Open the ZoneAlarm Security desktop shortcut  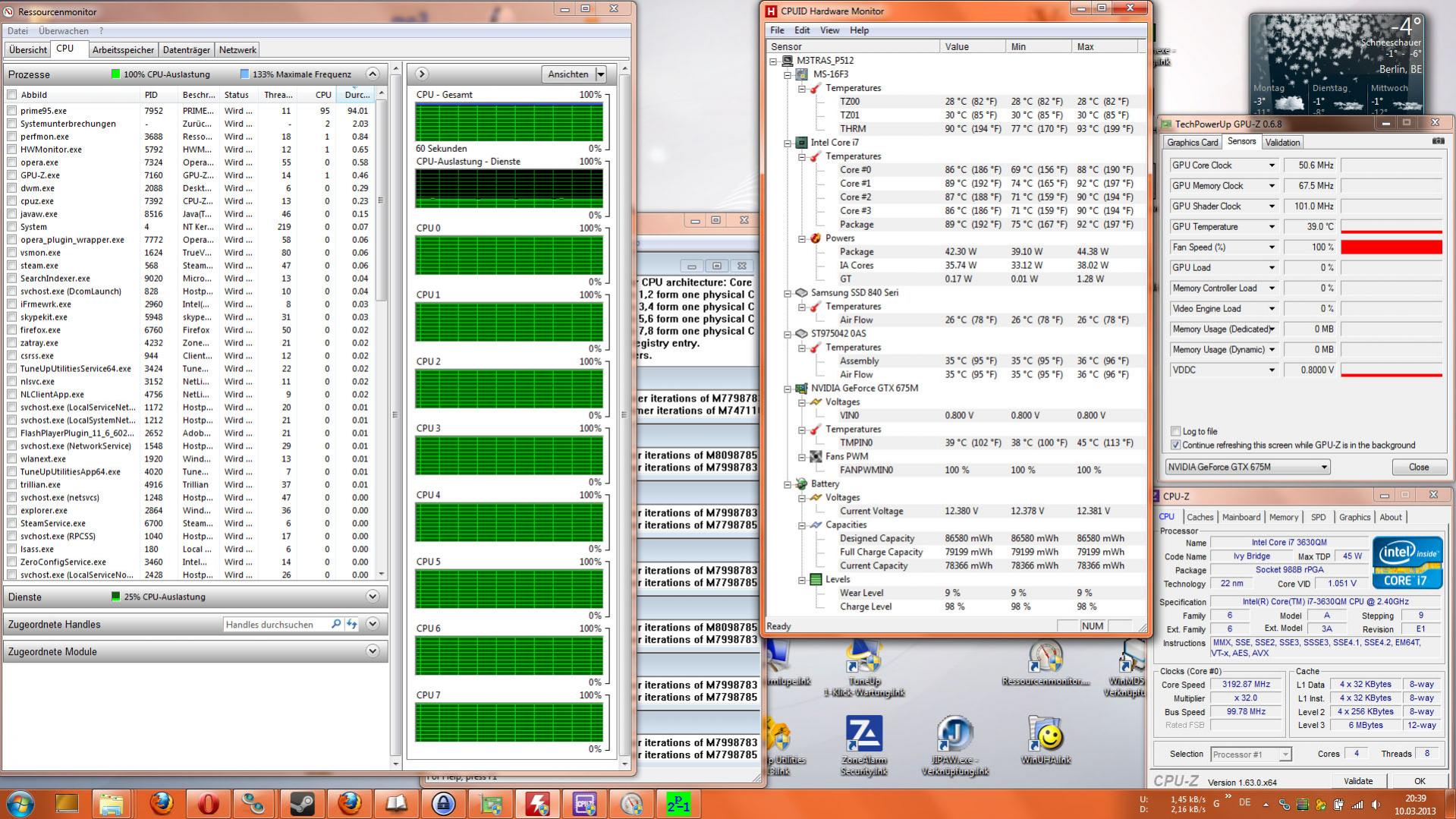863,745
